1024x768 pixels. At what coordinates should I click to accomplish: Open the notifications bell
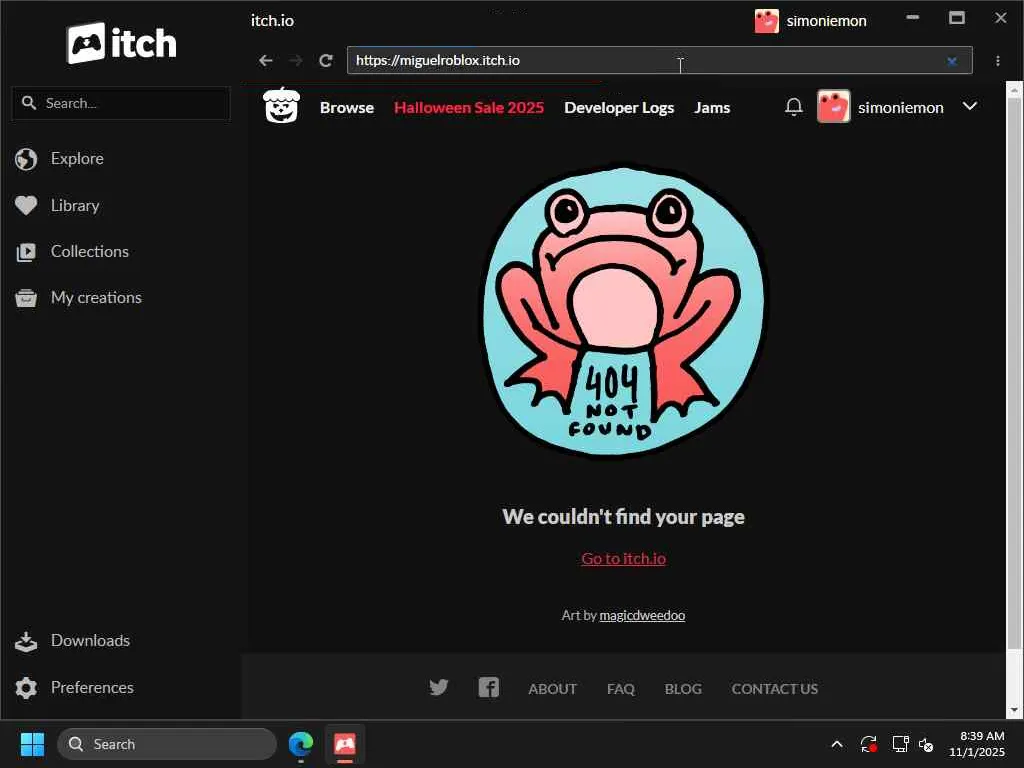click(793, 107)
